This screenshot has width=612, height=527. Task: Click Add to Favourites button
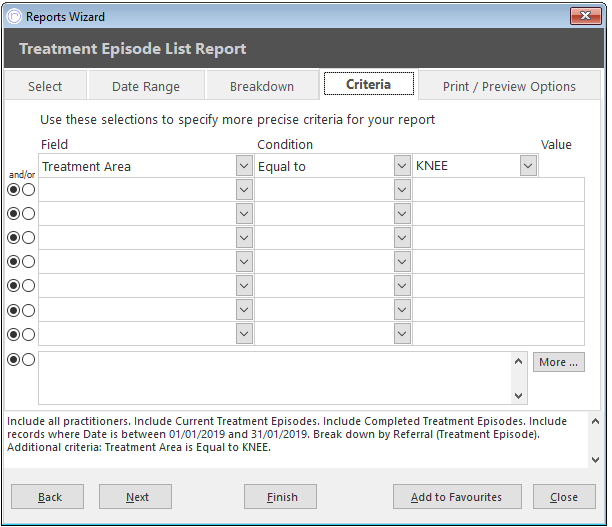457,497
